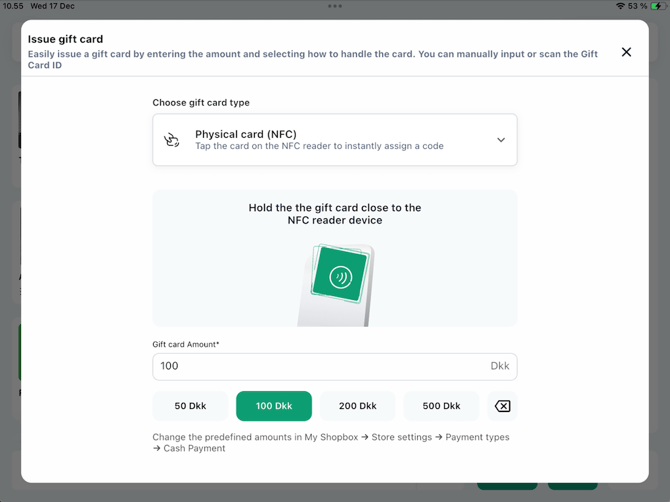Tap the battery status icon
The image size is (670, 502).
click(657, 6)
